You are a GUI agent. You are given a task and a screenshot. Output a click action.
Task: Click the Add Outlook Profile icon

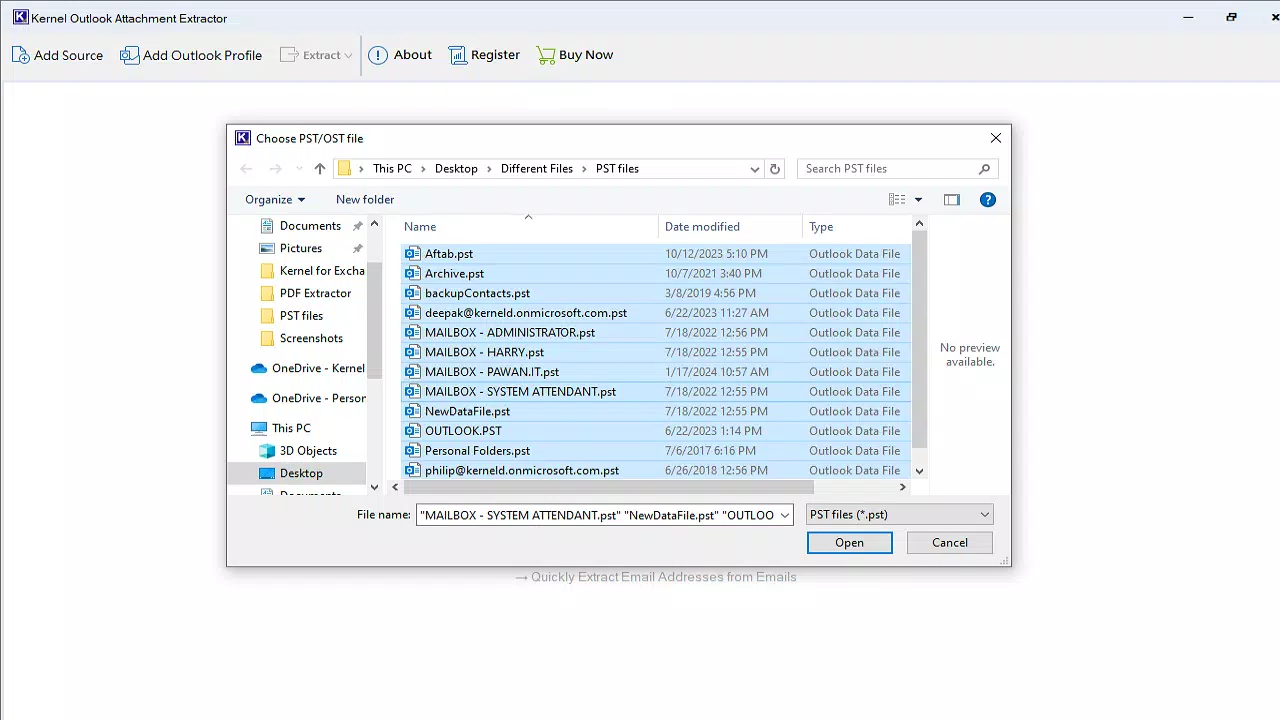click(130, 55)
